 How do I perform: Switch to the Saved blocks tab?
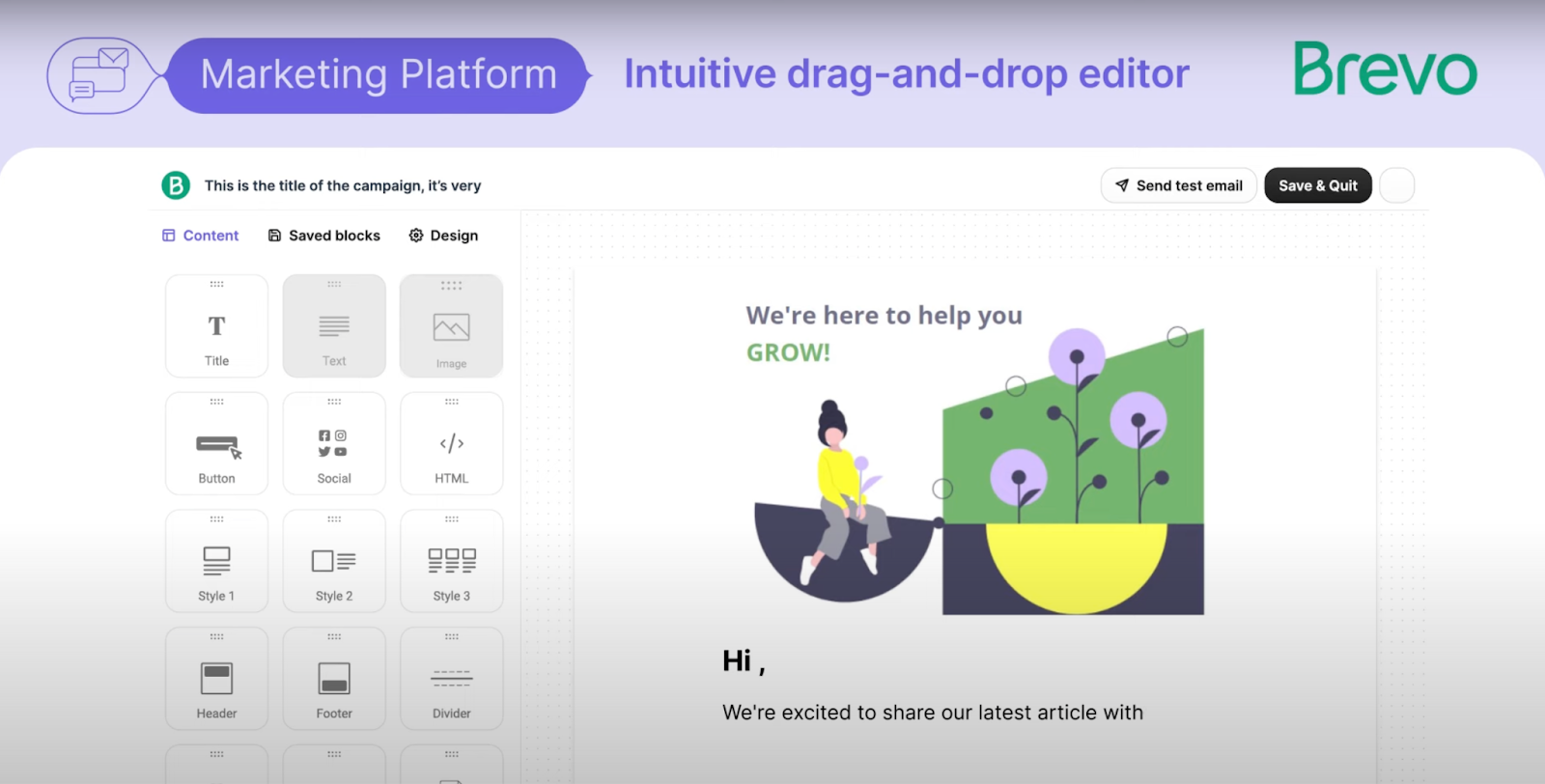(324, 236)
